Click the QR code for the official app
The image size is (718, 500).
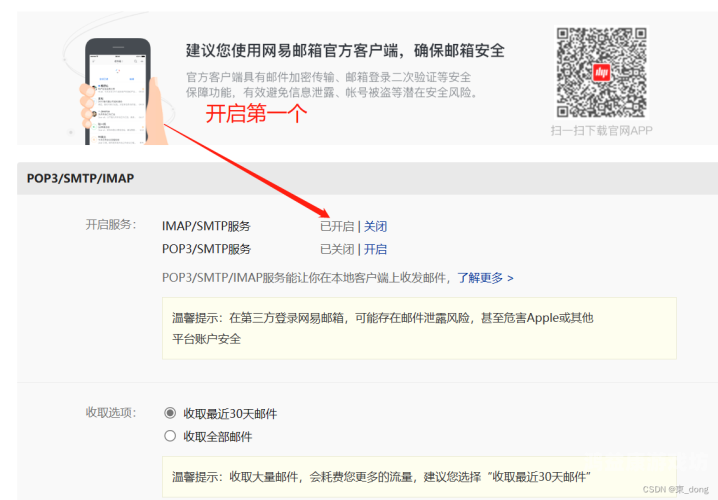(601, 72)
